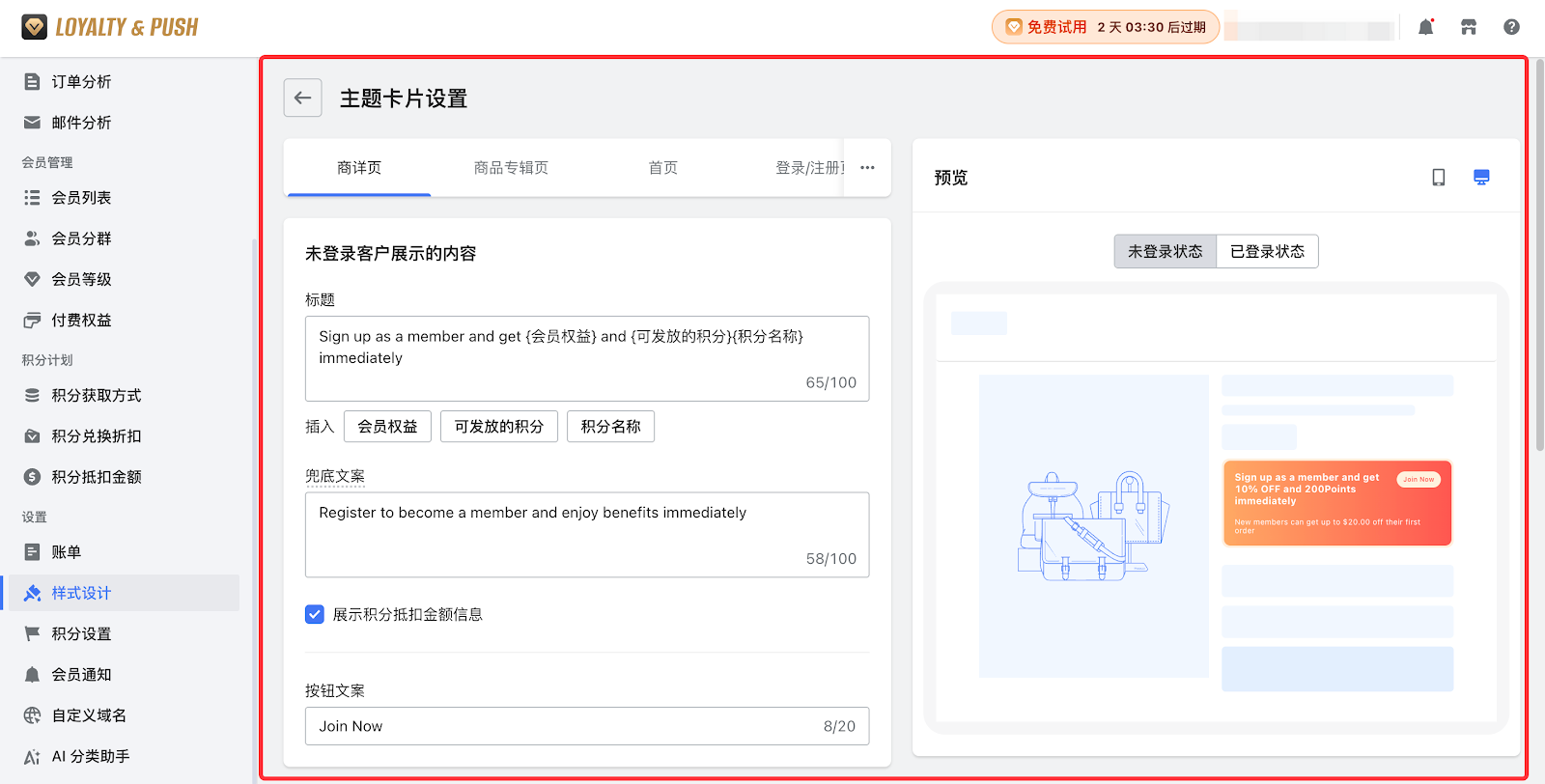Go to 自定义域名 in sidebar
This screenshot has width=1545, height=784.
[x=88, y=715]
